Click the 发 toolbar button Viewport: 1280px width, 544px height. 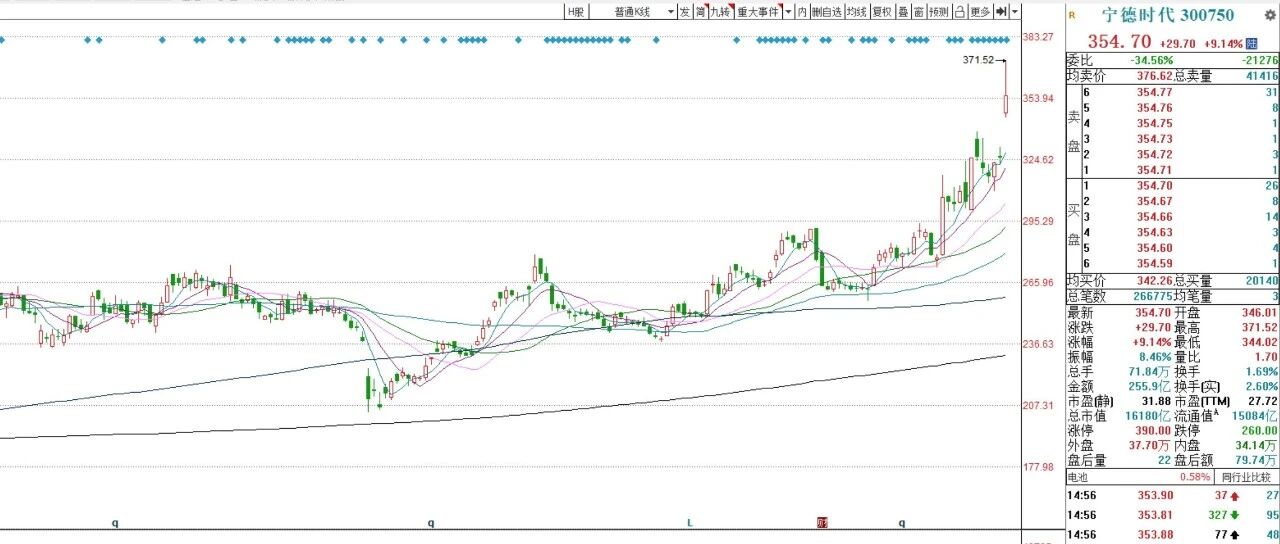tap(685, 12)
